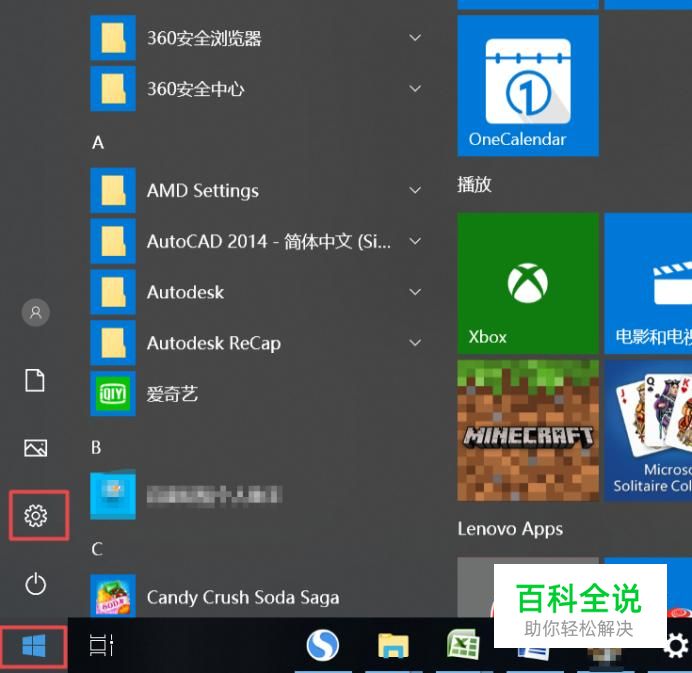The height and width of the screenshot is (673, 692).
Task: Launch Candy Crush Soda Saga
Action: pos(256,596)
